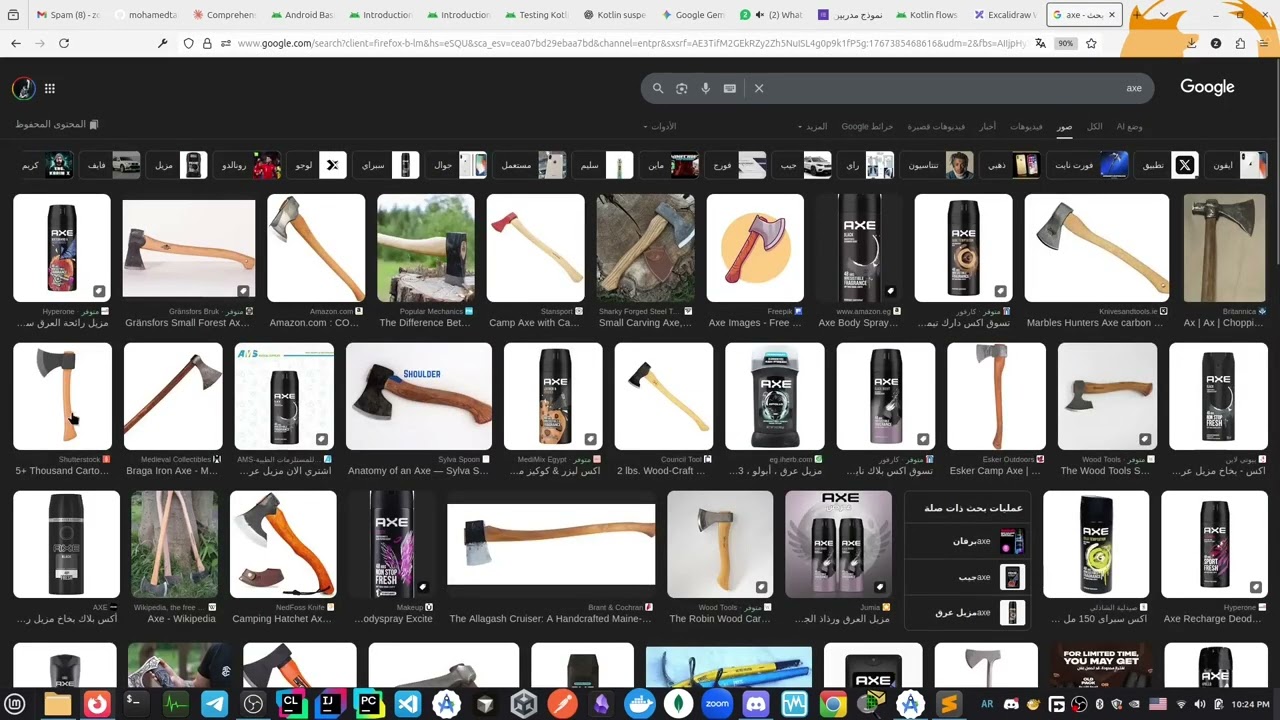Expand the المزيد more dropdown

point(813,126)
